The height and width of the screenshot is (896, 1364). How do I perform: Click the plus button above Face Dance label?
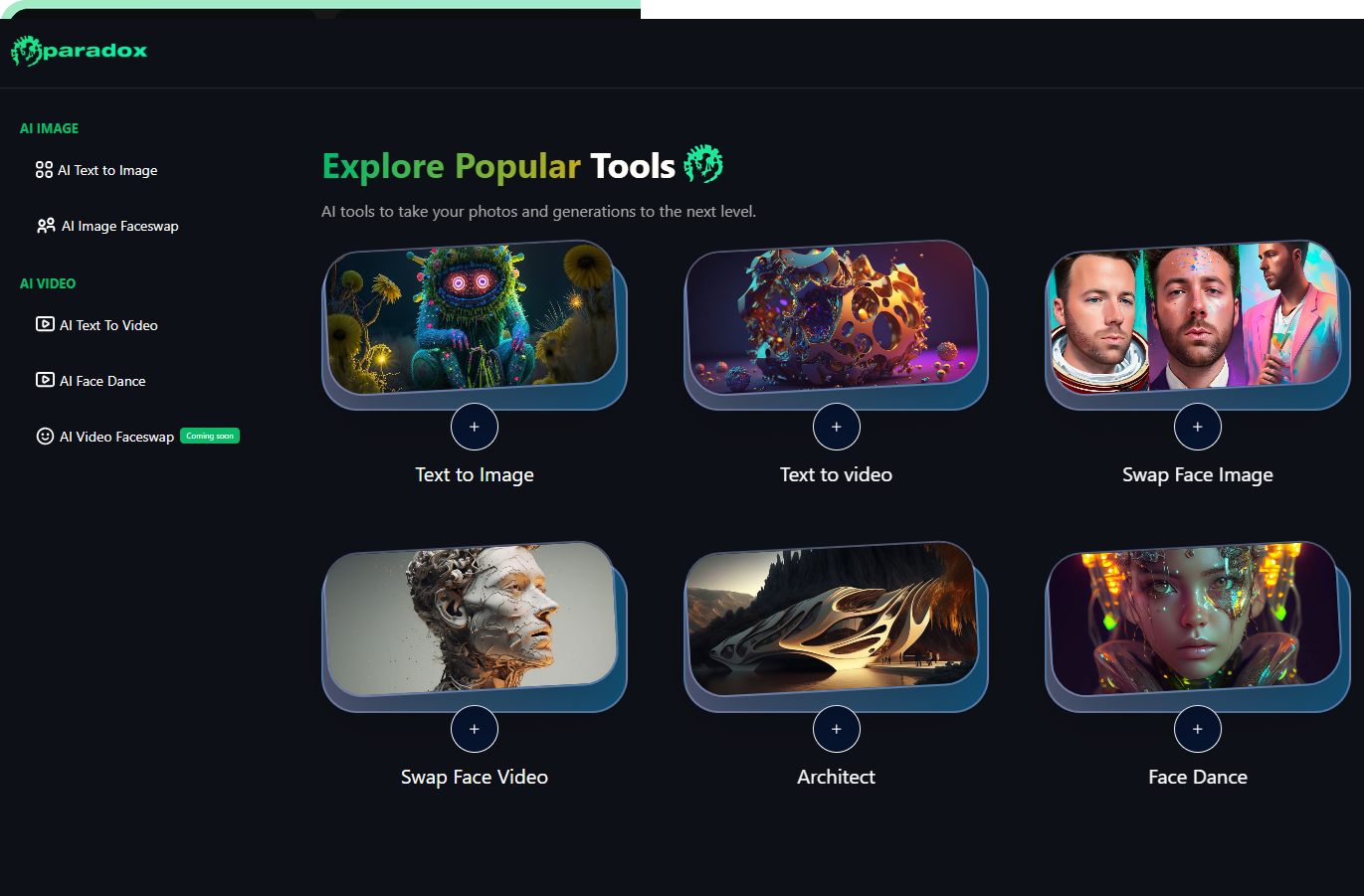point(1198,729)
